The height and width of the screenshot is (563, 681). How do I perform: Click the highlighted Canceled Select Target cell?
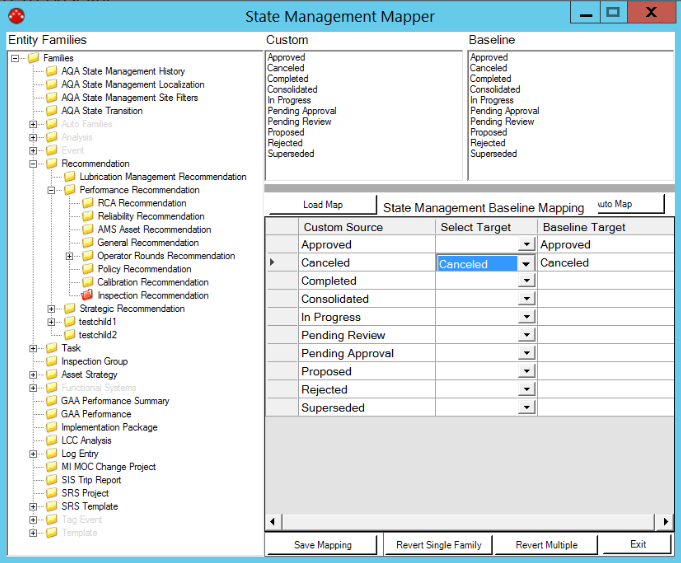477,264
